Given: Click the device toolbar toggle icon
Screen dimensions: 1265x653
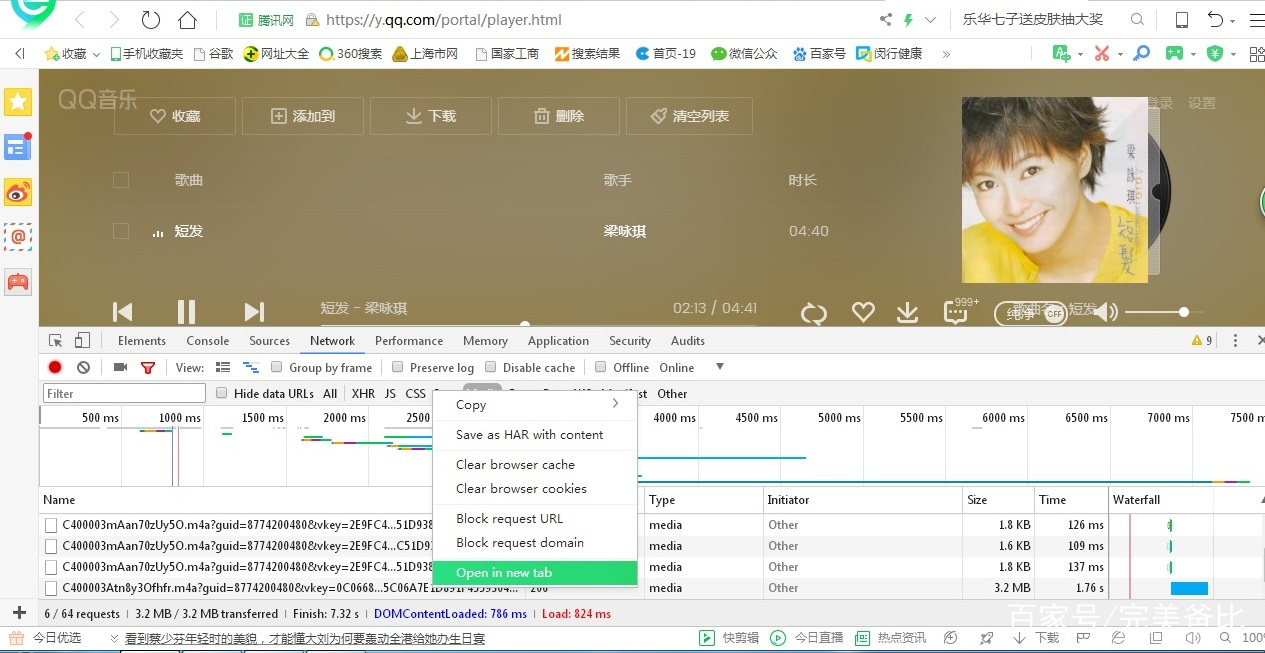Looking at the screenshot, I should click(82, 340).
